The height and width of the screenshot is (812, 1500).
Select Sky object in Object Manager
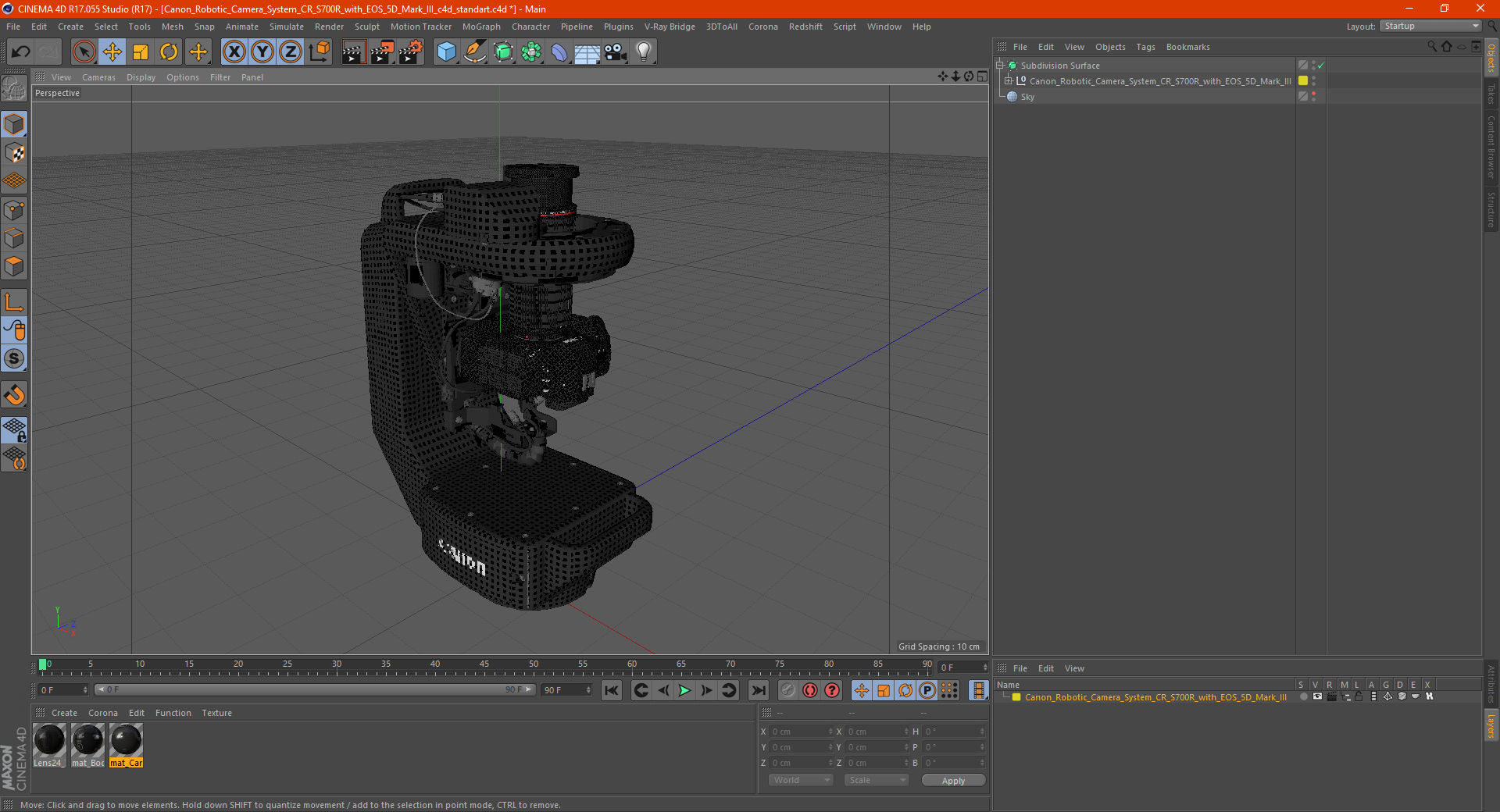pos(1027,97)
